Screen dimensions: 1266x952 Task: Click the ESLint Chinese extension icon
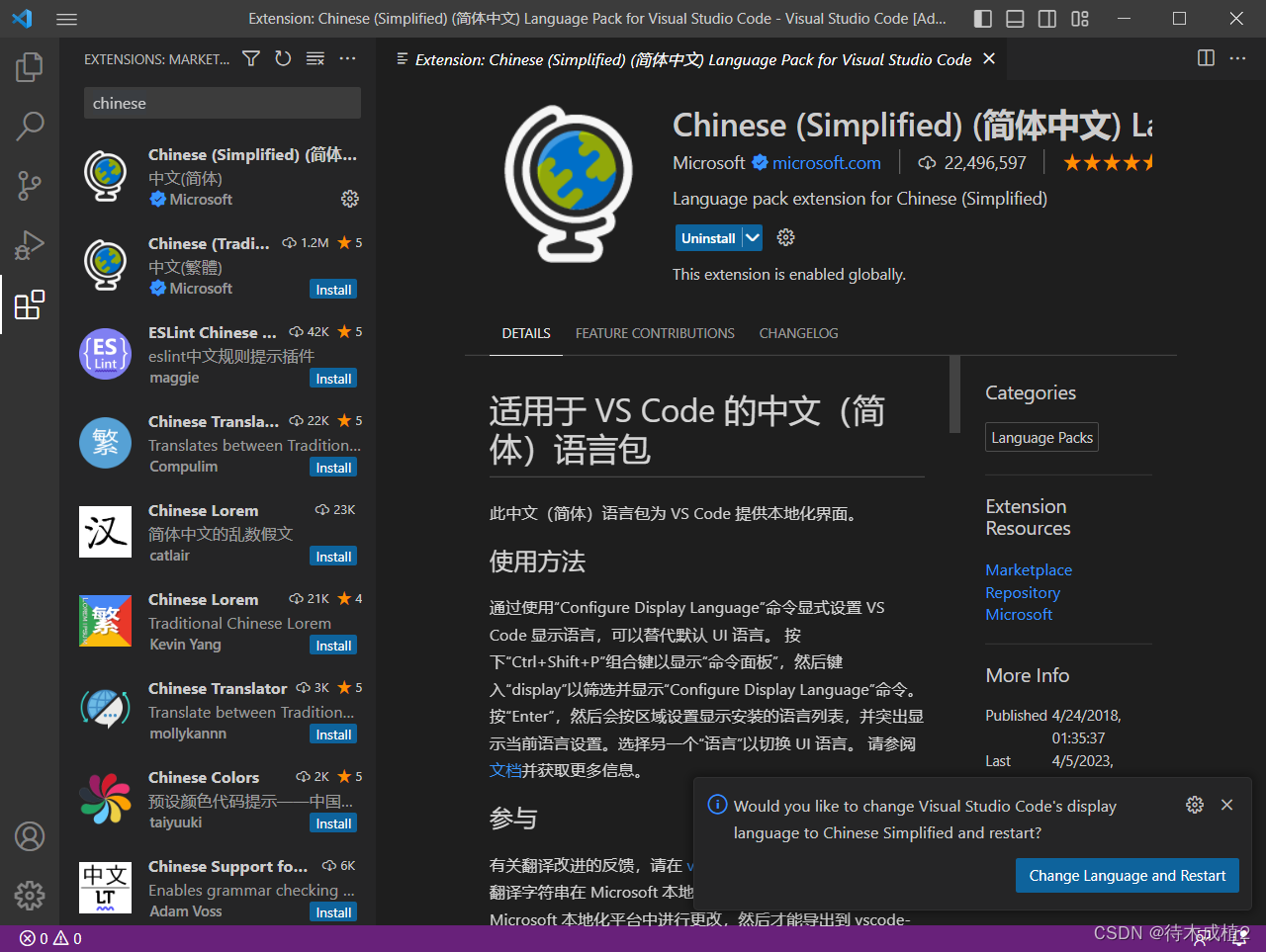(105, 353)
